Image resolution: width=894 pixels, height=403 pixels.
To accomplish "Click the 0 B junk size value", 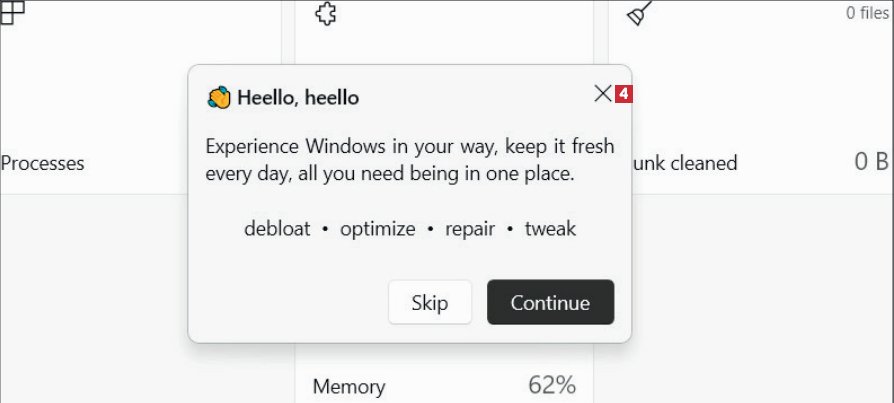I will point(871,162).
